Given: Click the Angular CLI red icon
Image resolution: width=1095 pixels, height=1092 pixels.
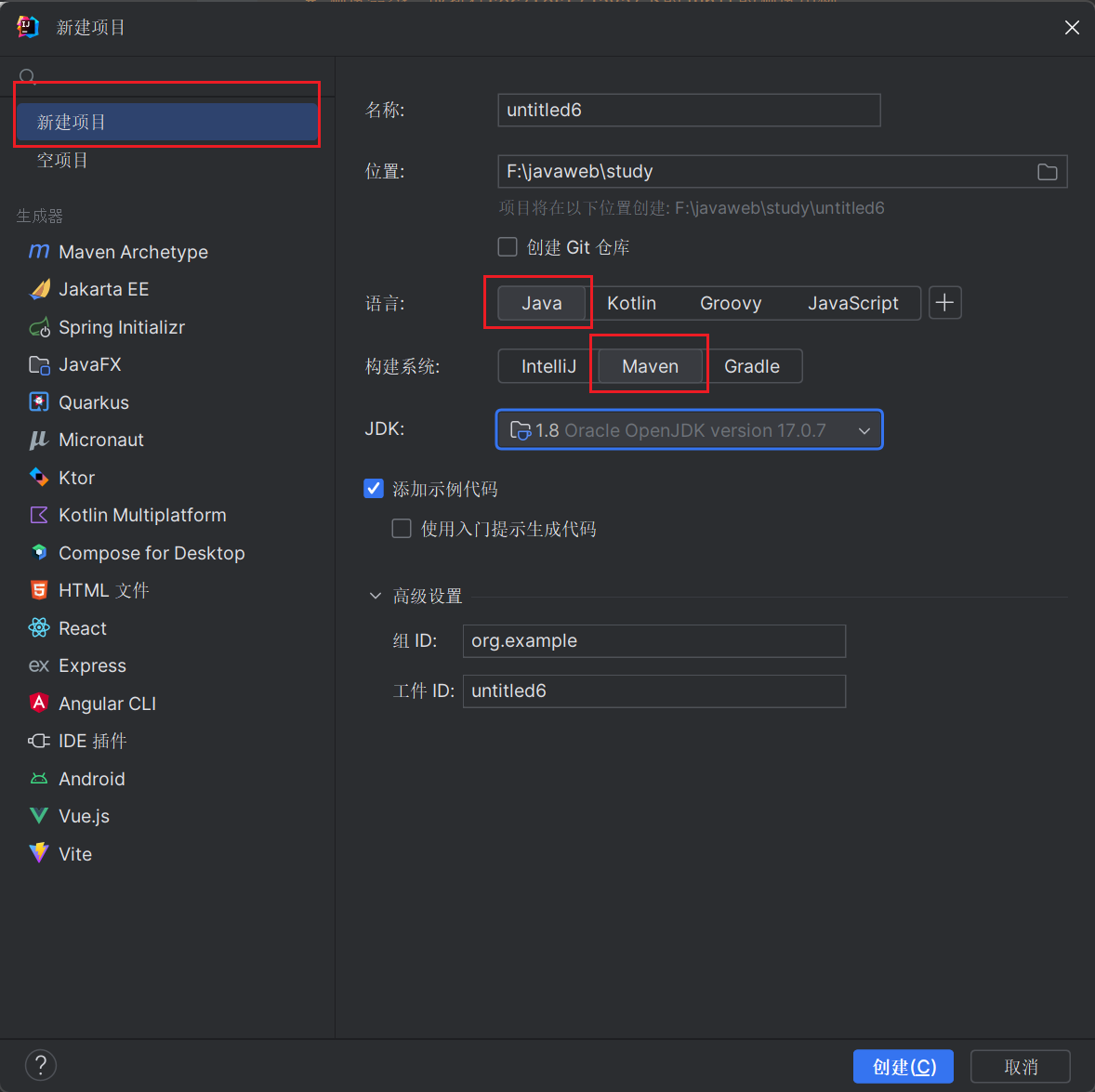Looking at the screenshot, I should [39, 703].
